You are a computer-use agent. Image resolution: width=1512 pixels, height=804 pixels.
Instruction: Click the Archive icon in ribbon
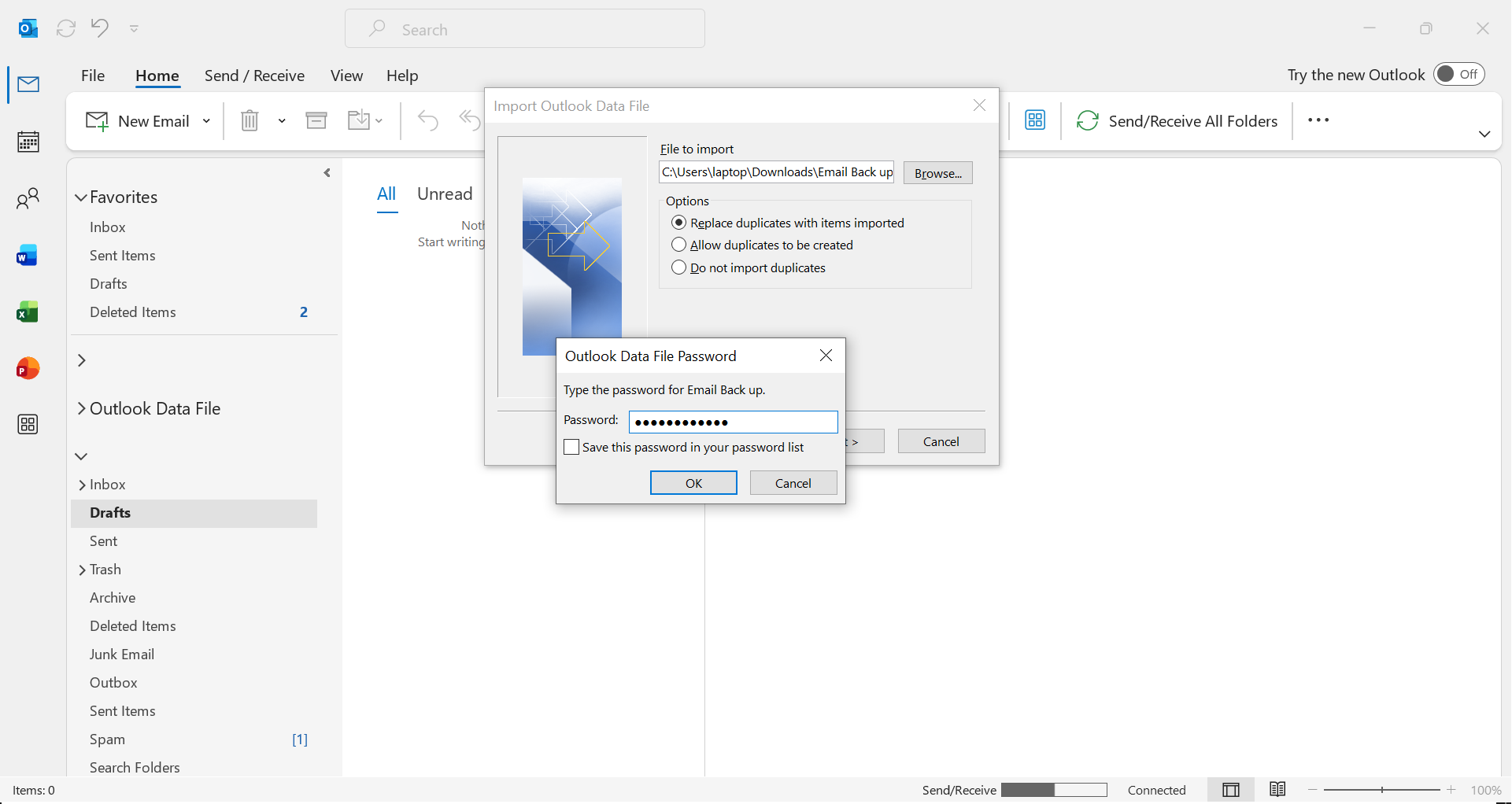point(316,120)
